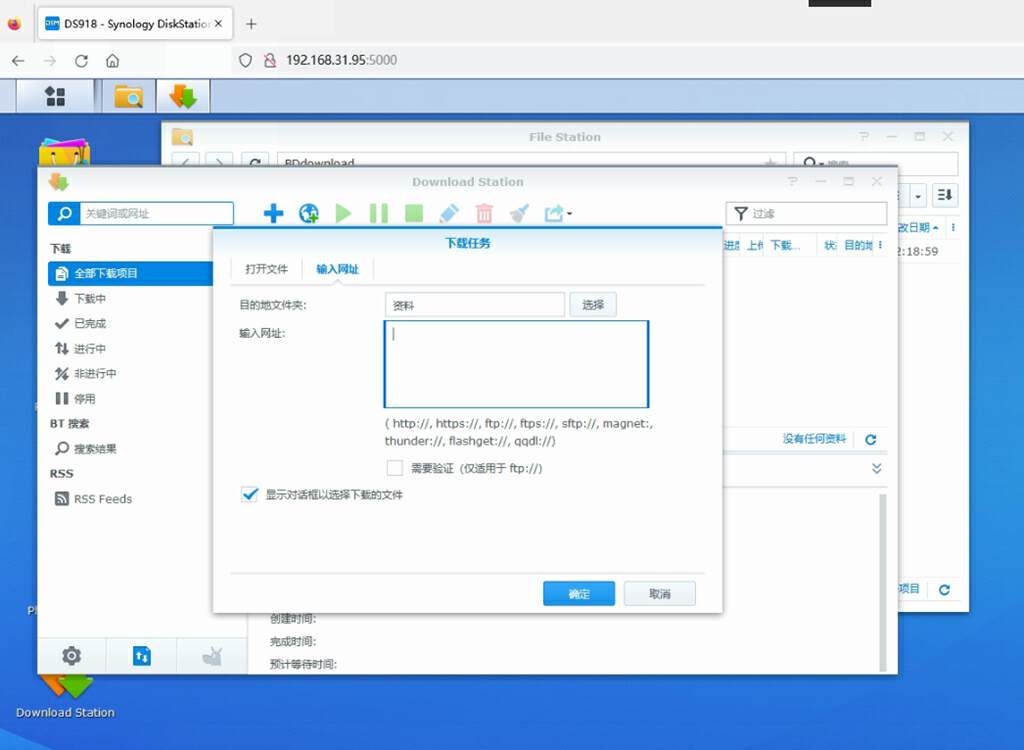This screenshot has height=750, width=1024.
Task: Click the 关键词或网址 search box
Action: pos(157,214)
